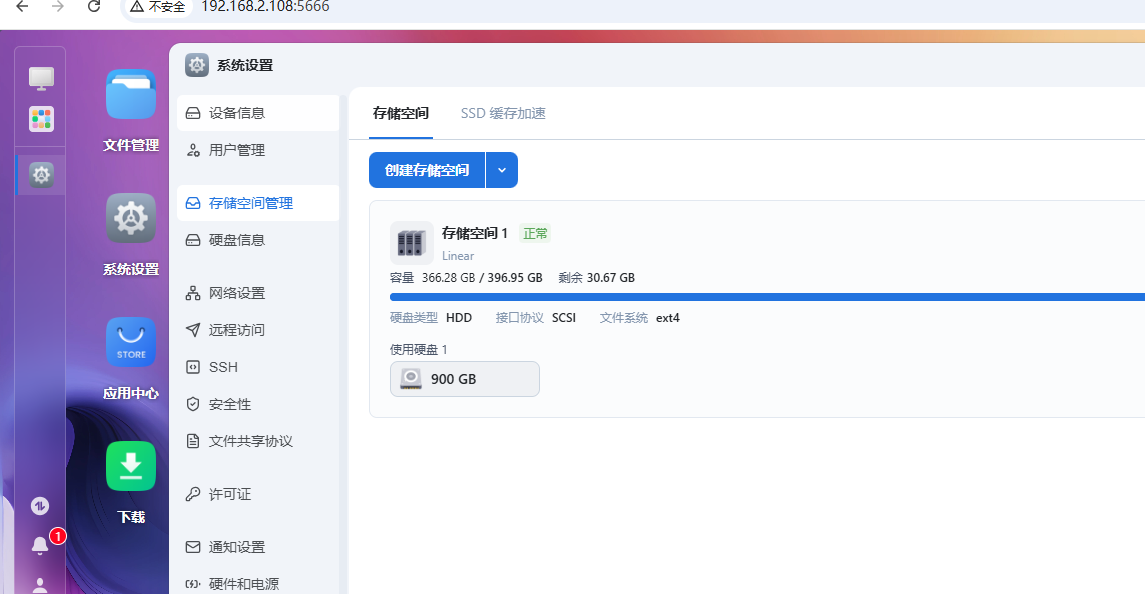Click the 创建存储空间 button
The width and height of the screenshot is (1145, 594).
tap(427, 170)
